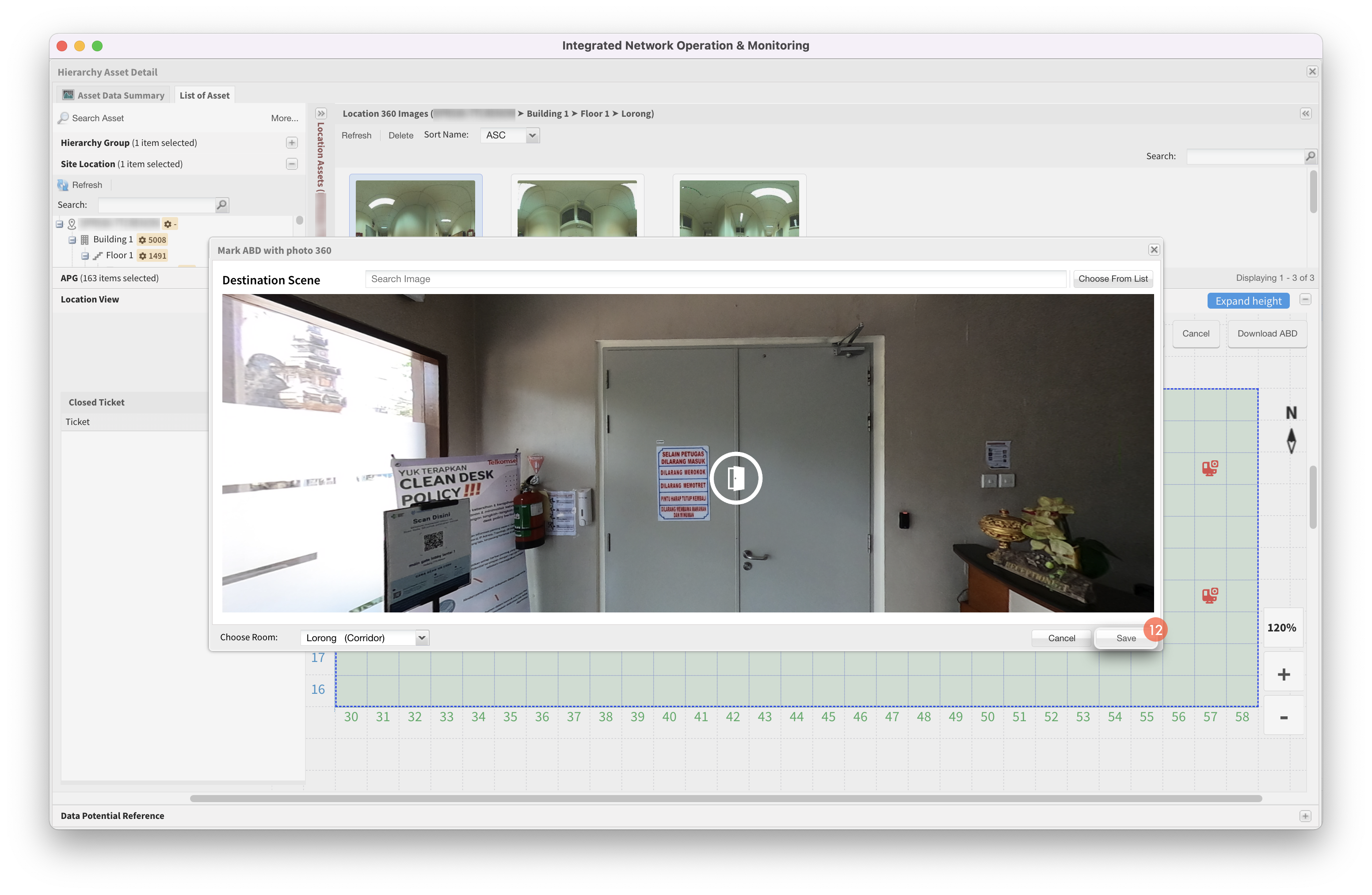The height and width of the screenshot is (895, 1372).
Task: Click Save in the Mark ABD dialog
Action: tap(1125, 639)
